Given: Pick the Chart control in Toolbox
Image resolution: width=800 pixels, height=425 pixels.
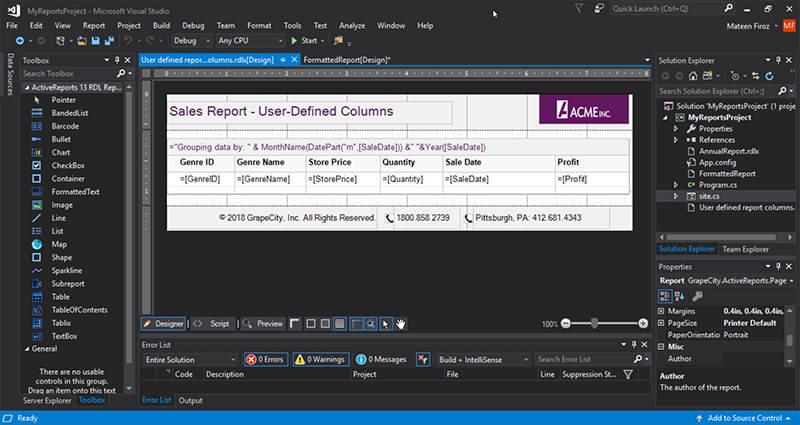Looking at the screenshot, I should 61,152.
